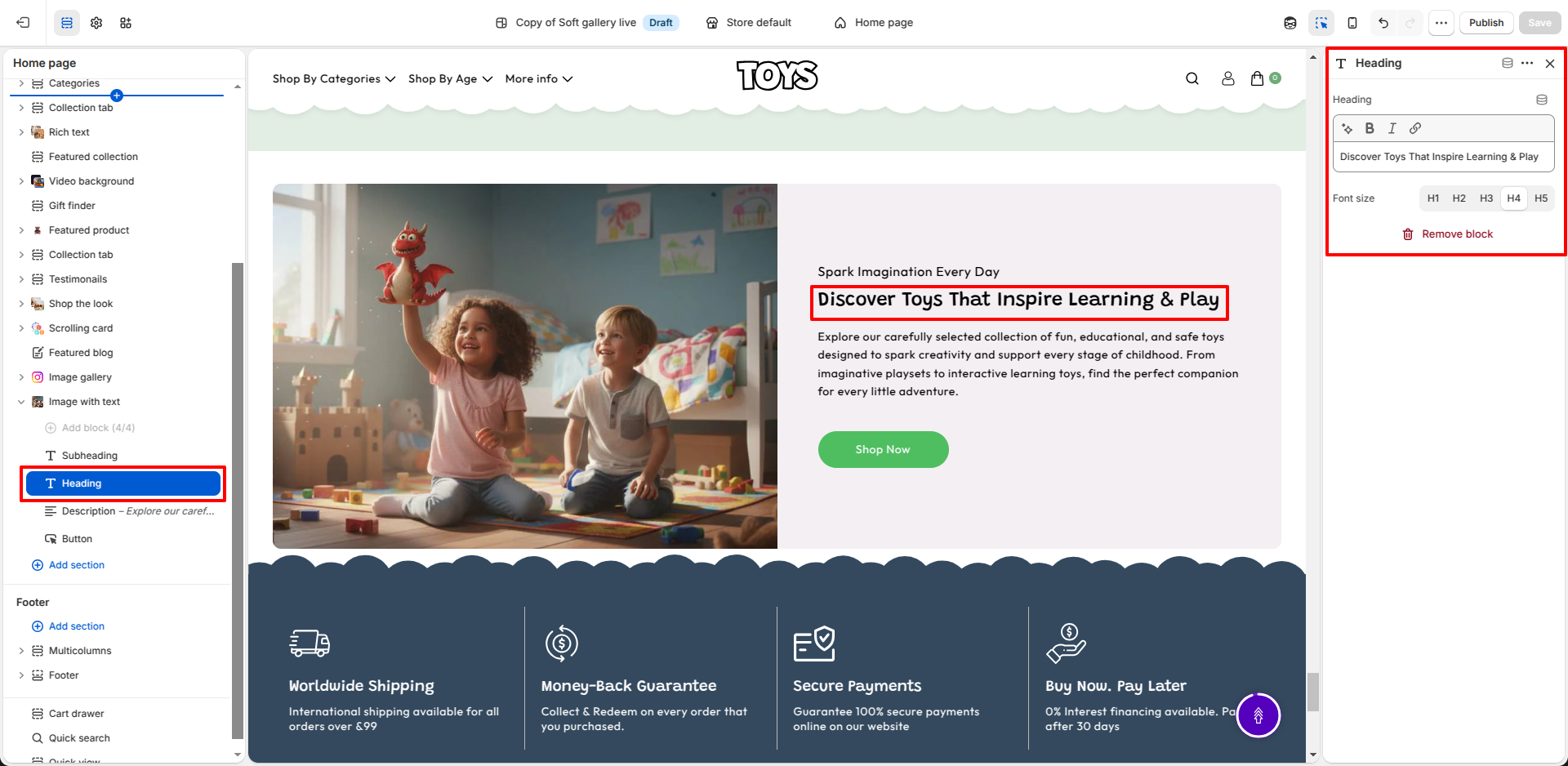Expand the Video background section
Screen dimensions: 1568x766
click(x=21, y=181)
